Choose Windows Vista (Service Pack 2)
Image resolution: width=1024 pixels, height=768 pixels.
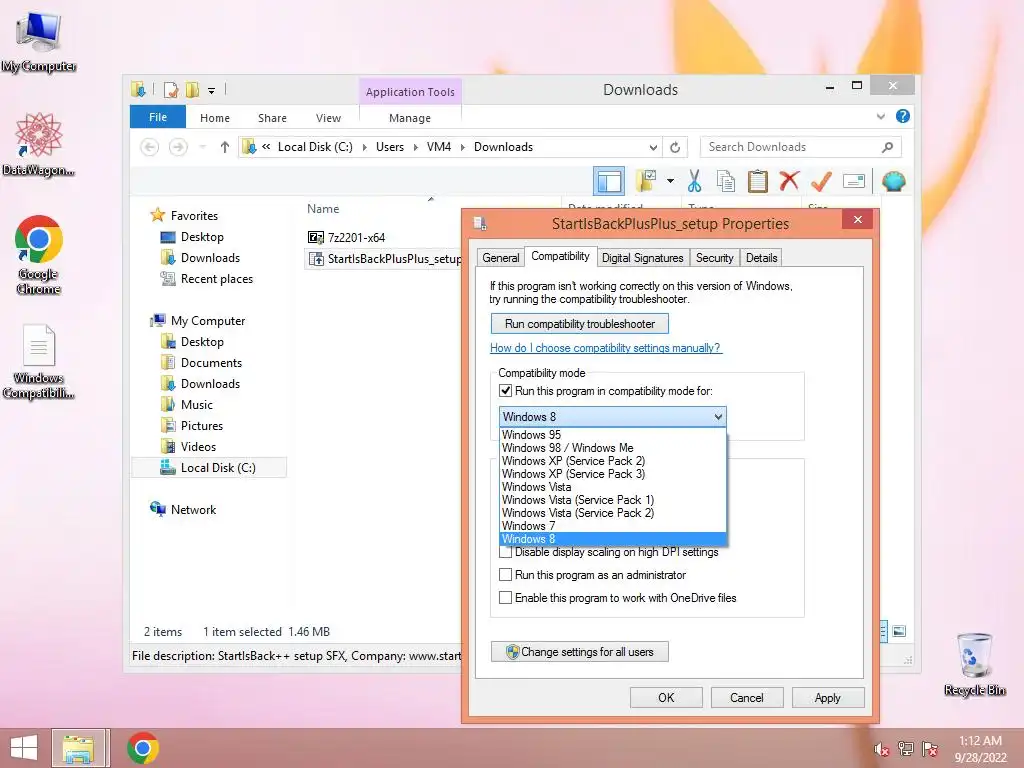coord(613,513)
